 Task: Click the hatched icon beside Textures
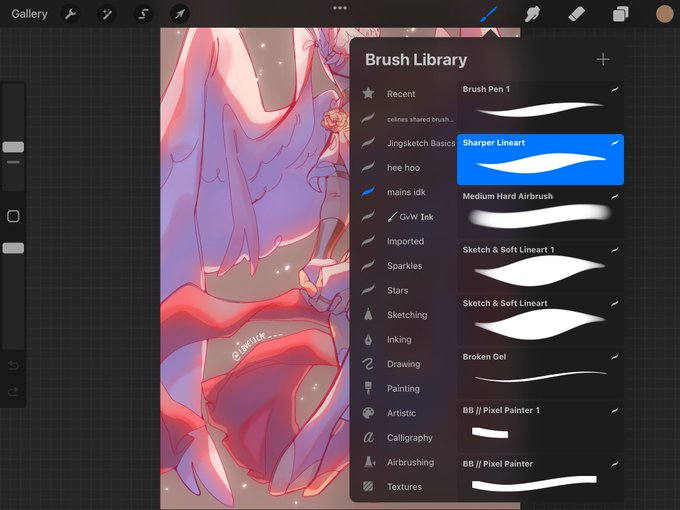click(x=368, y=486)
